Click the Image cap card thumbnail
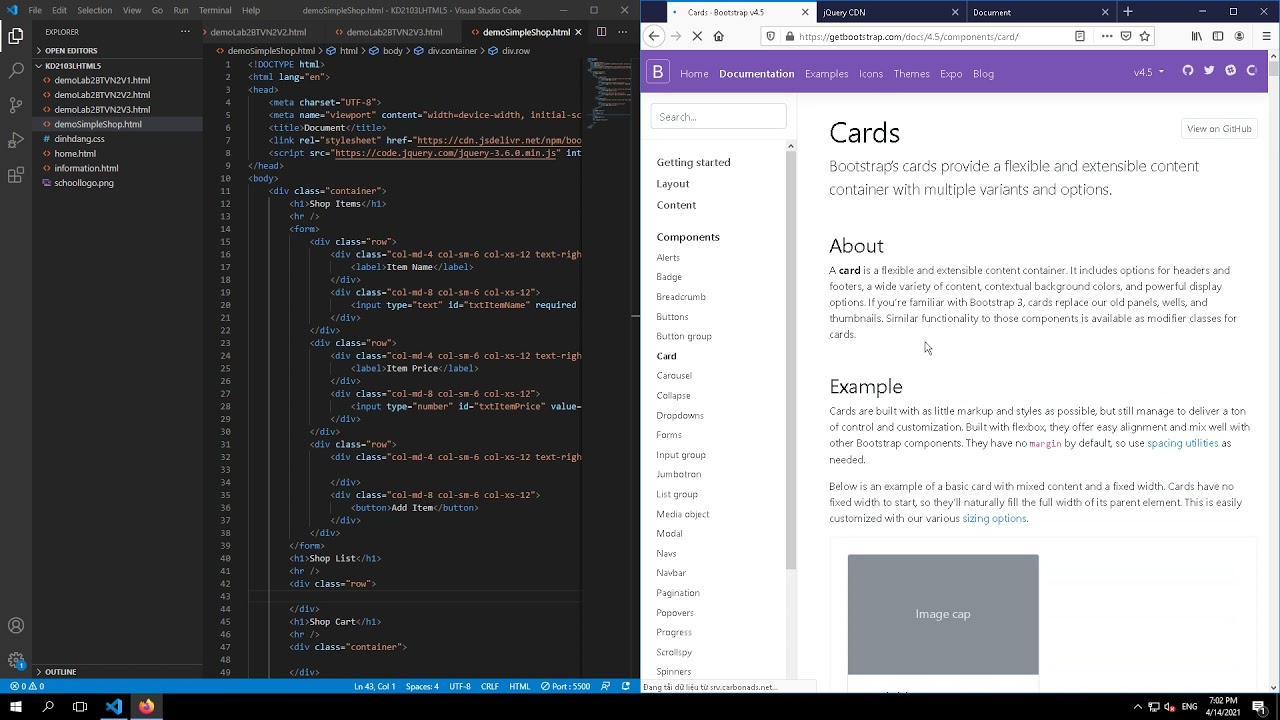This screenshot has width=1280, height=720. click(x=943, y=614)
